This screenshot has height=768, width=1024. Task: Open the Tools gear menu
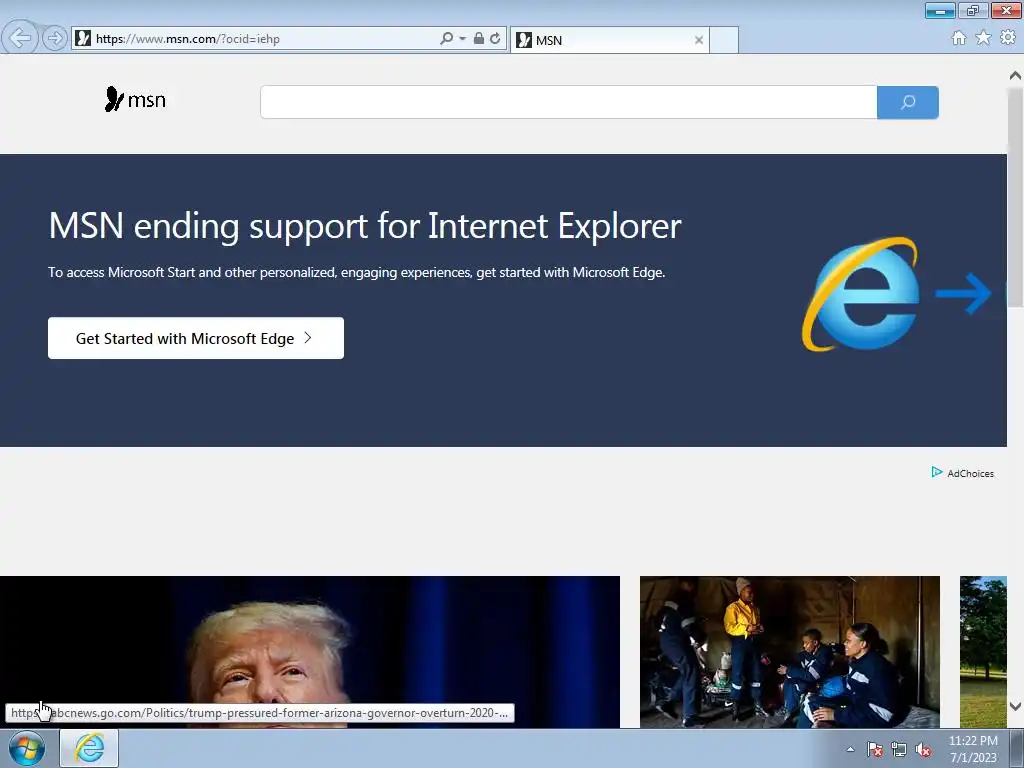(x=1008, y=38)
